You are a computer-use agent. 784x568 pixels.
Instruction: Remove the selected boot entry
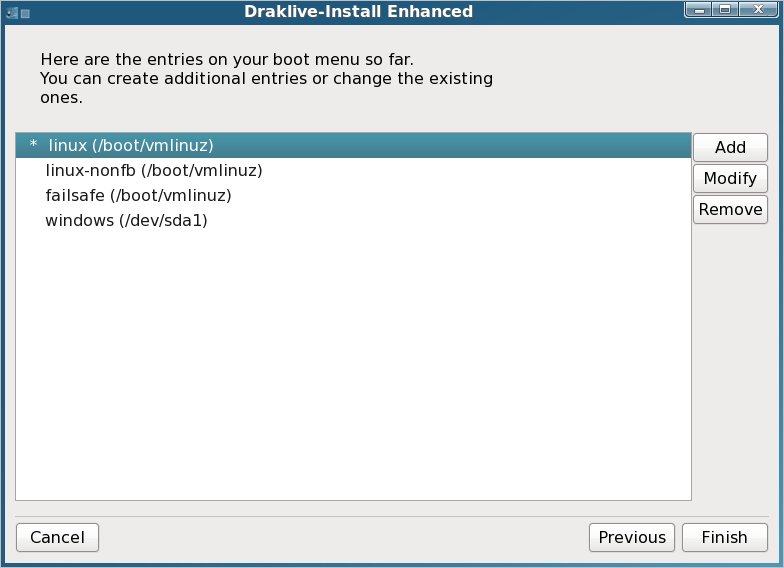pos(730,209)
